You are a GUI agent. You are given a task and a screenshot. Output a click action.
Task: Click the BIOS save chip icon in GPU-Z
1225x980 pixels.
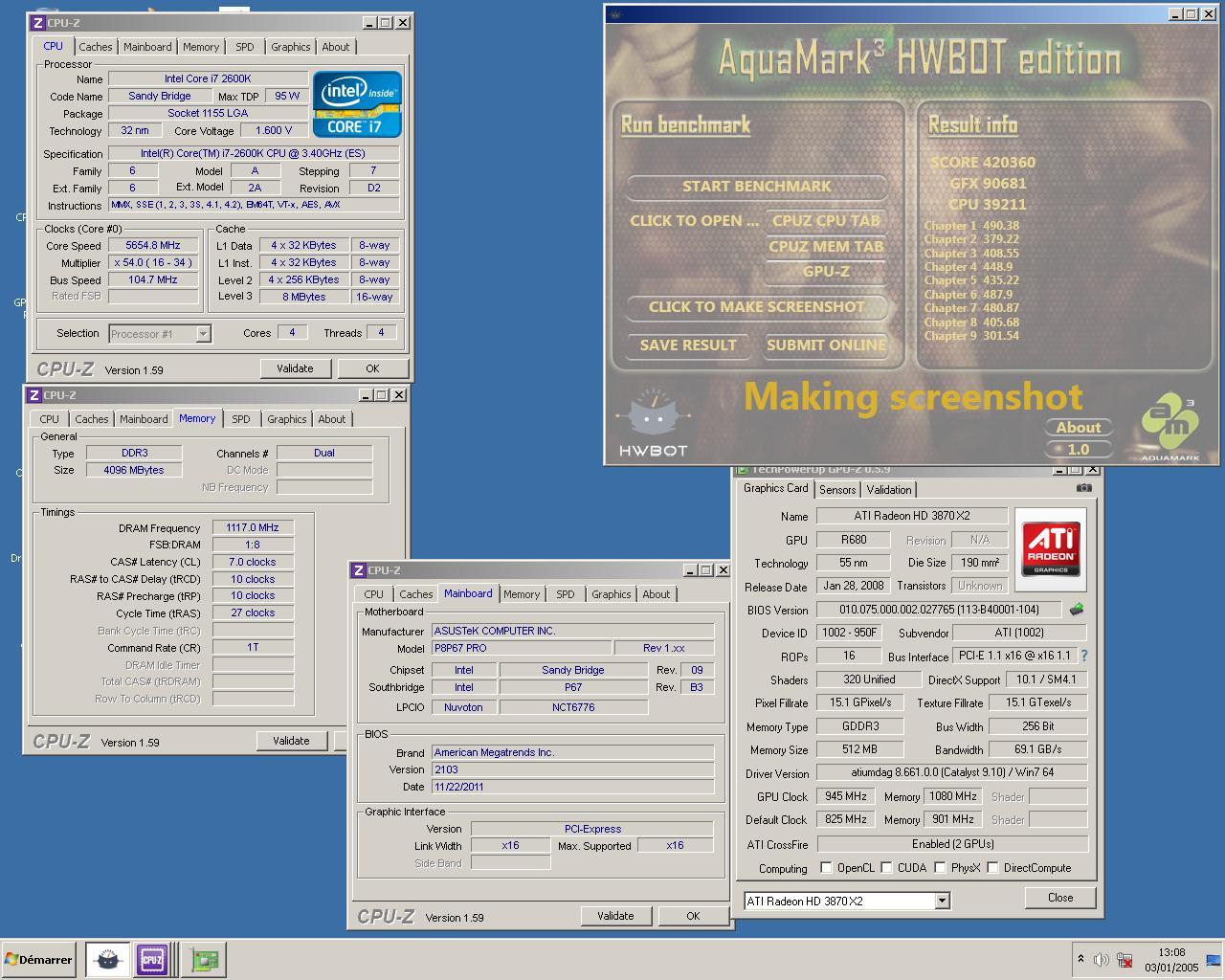(1077, 610)
